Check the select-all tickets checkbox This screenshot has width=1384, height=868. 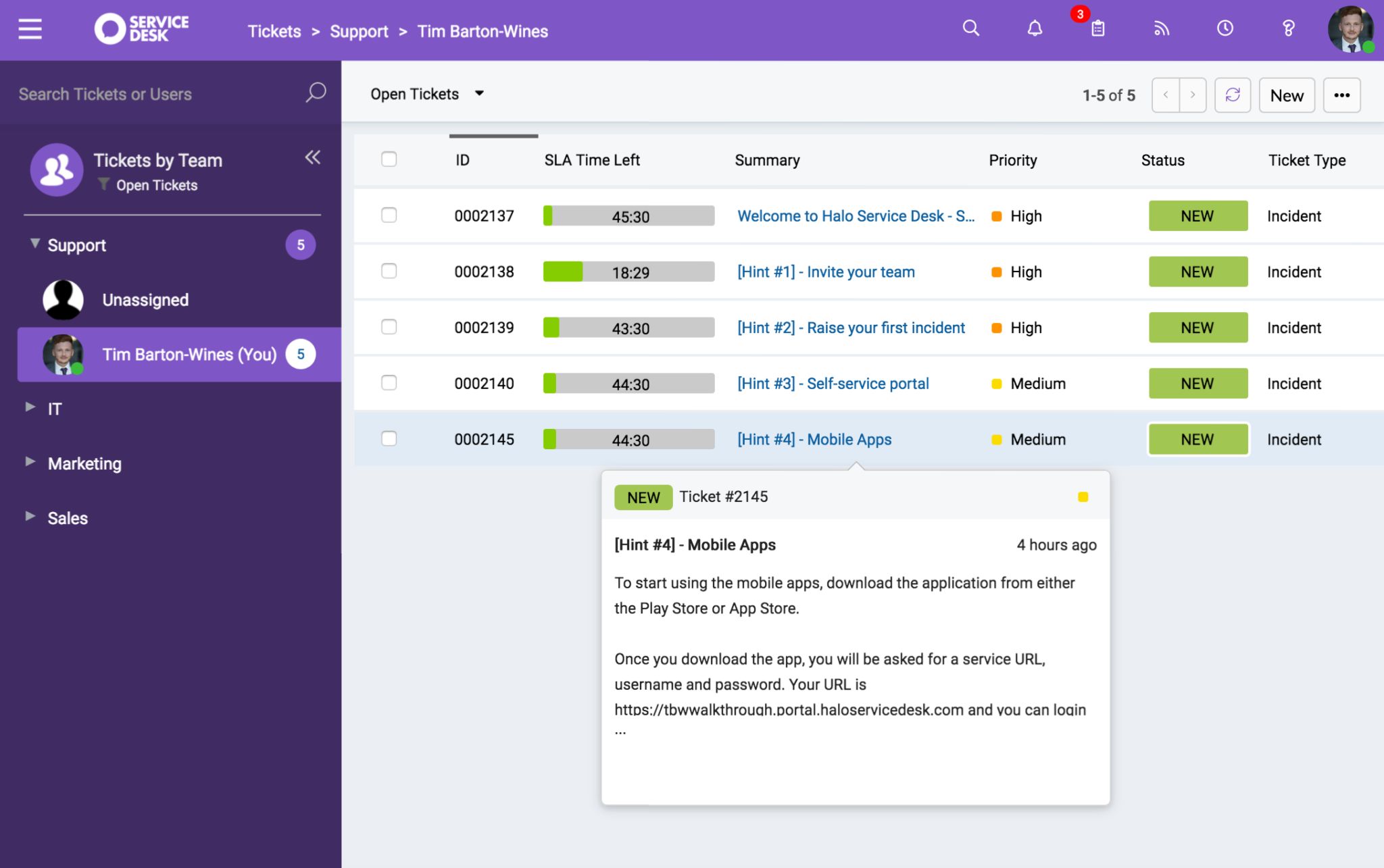(390, 159)
